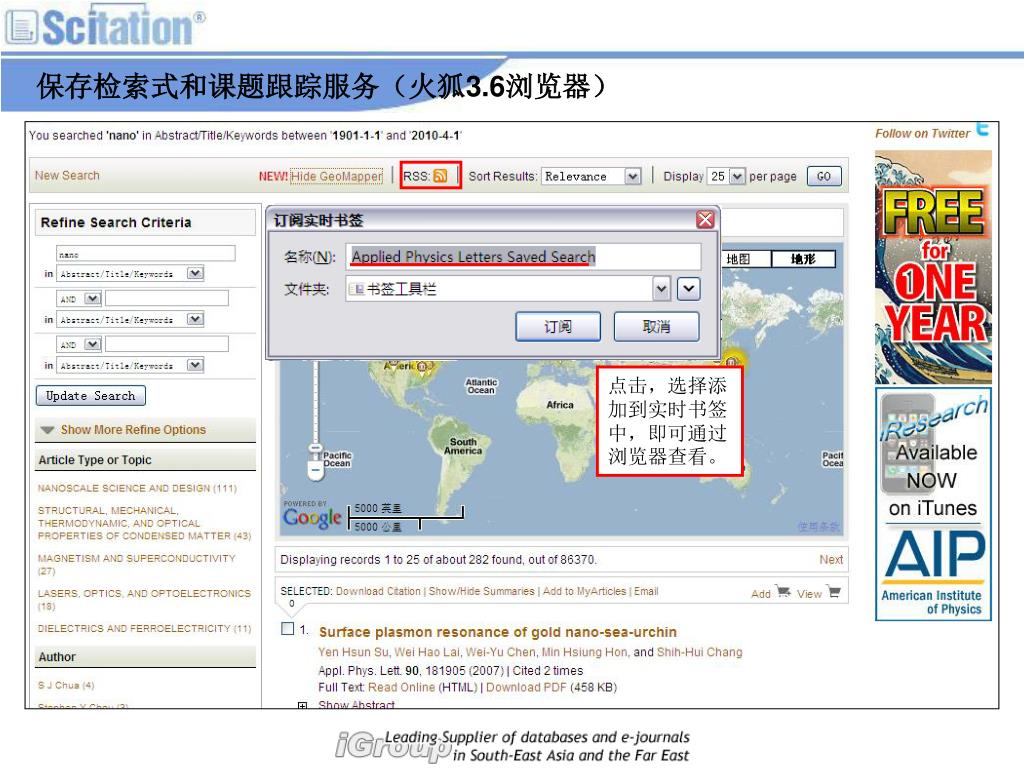Viewport: 1024px width, 768px height.
Task: Click the bookmark name text field
Action: click(523, 257)
